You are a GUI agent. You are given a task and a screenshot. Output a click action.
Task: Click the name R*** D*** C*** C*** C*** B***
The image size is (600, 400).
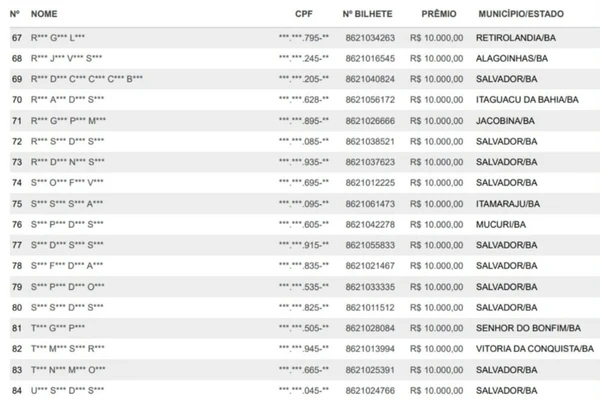87,79
